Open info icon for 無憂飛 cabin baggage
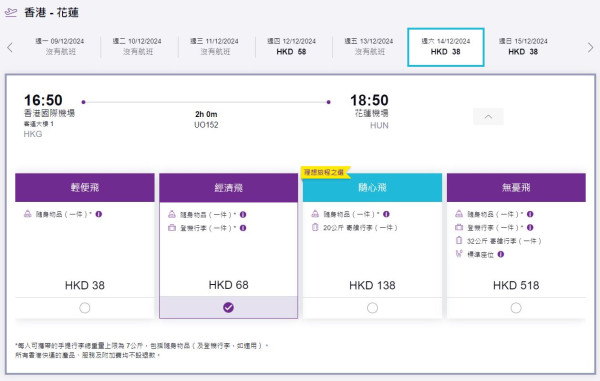Screen dimensions: 600x381 click(x=530, y=228)
